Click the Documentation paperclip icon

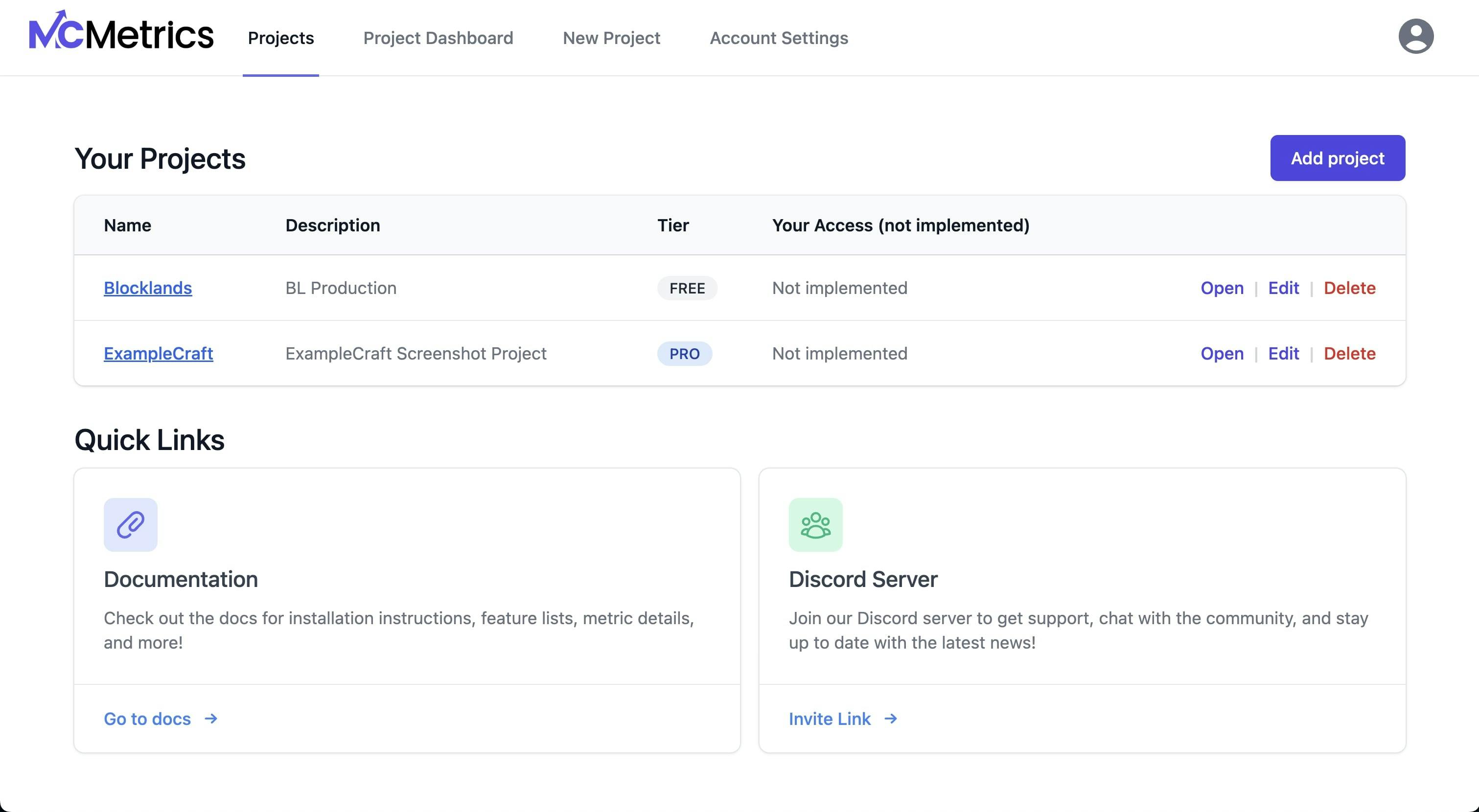coord(130,524)
